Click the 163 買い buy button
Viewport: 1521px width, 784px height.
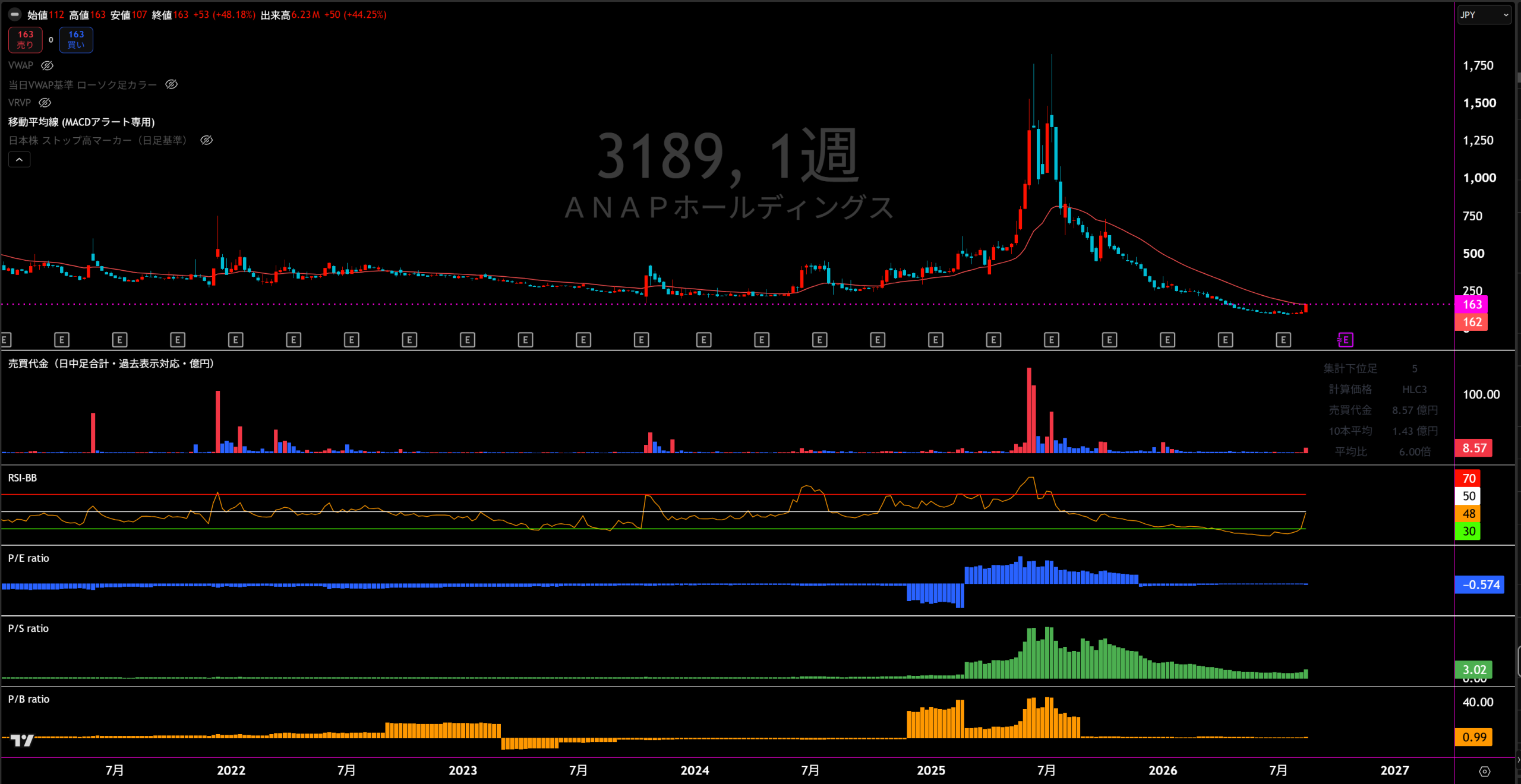click(76, 40)
